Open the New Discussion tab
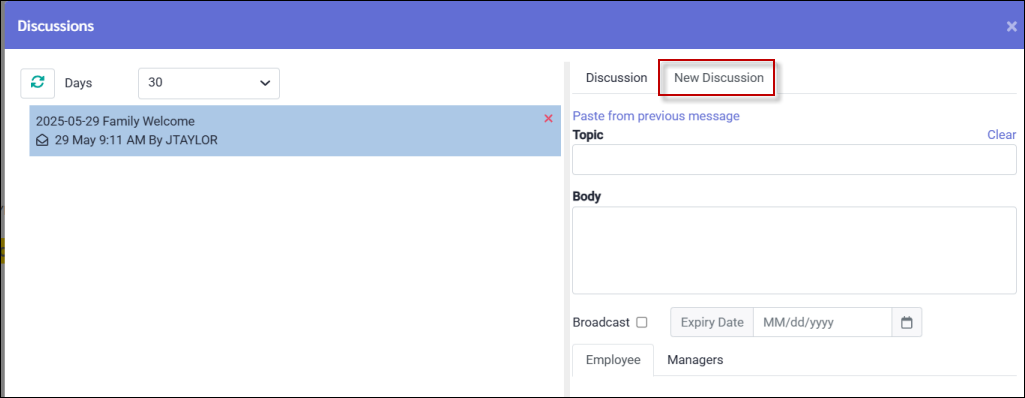This screenshot has width=1025, height=398. point(718,78)
